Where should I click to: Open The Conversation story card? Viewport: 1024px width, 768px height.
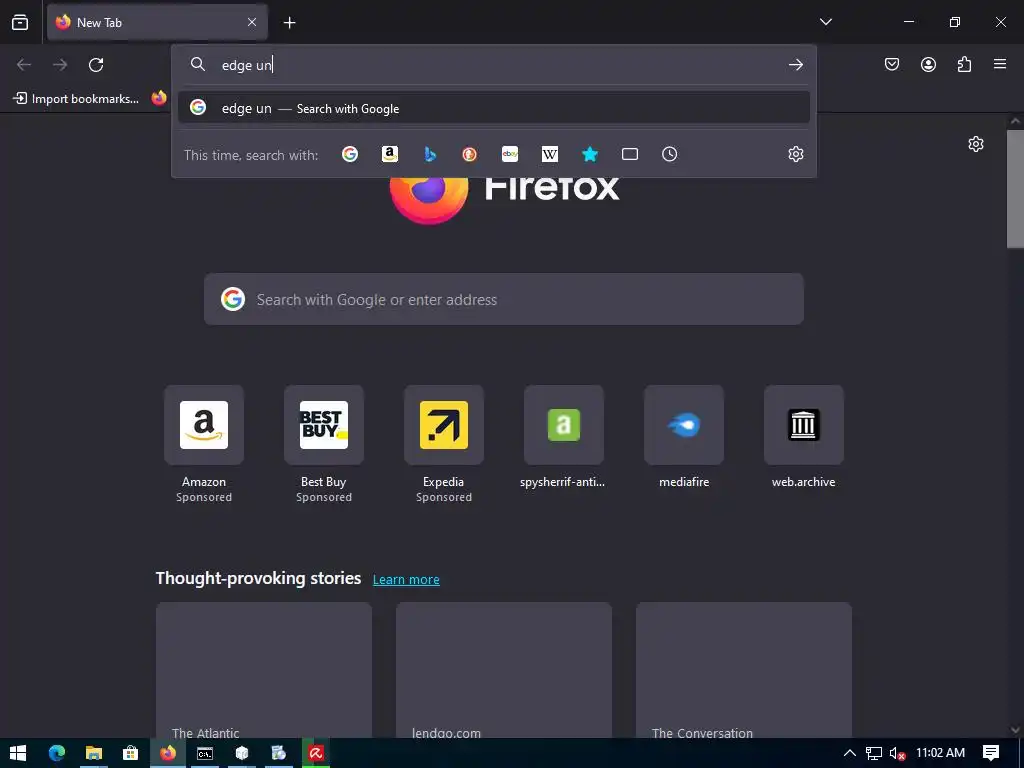coord(744,670)
